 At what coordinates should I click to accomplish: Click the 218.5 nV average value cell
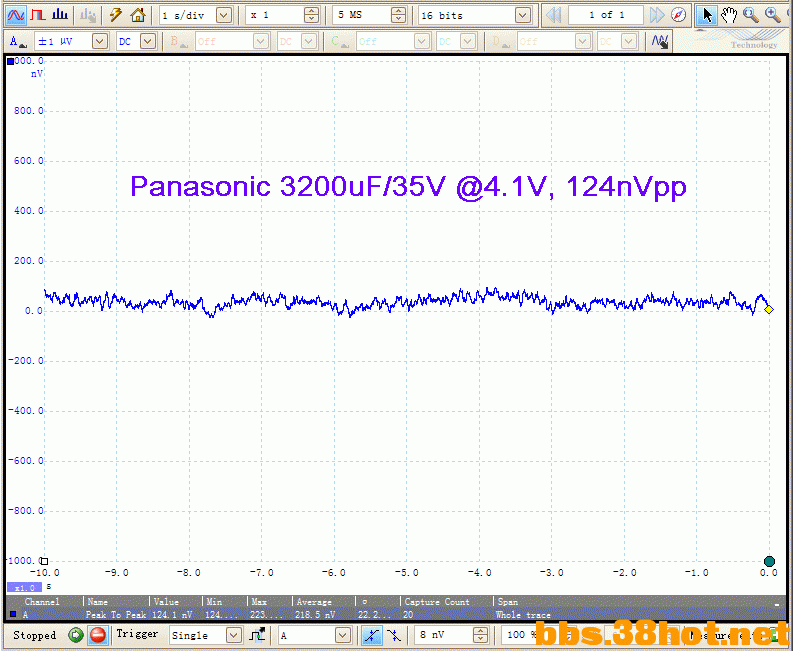click(x=315, y=615)
